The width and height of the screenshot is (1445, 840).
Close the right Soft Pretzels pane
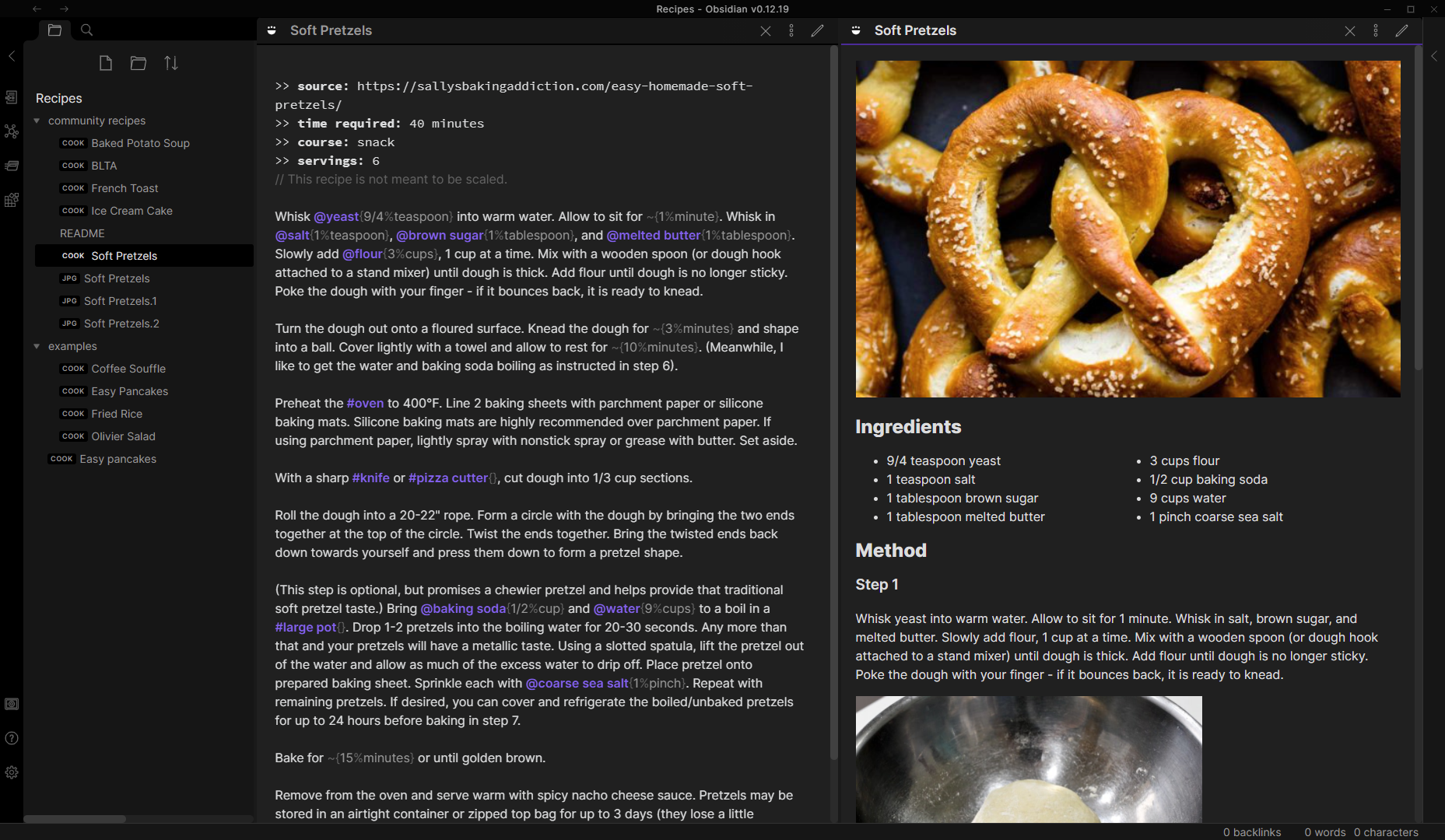1350,31
